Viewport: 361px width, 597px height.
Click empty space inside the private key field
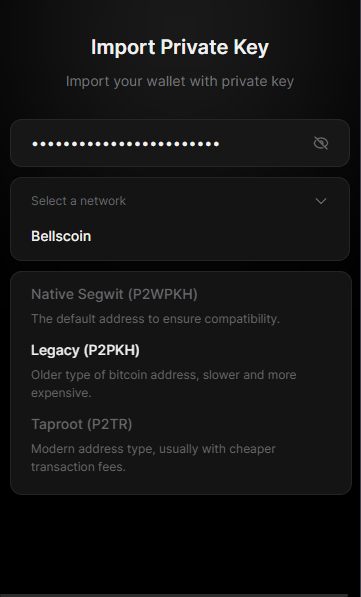[267, 143]
